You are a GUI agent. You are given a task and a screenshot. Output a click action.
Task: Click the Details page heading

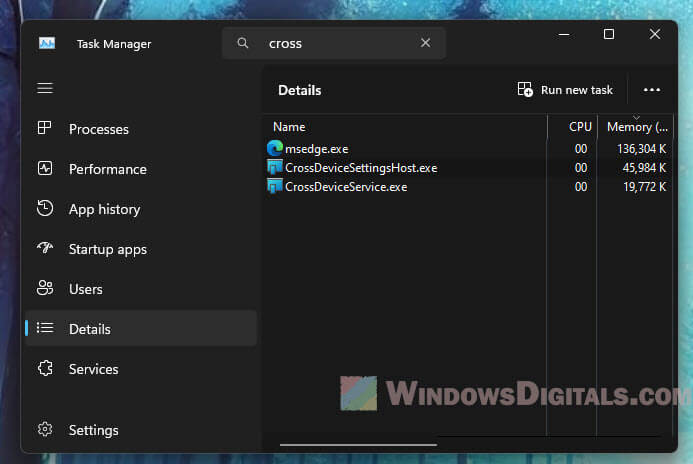click(300, 91)
